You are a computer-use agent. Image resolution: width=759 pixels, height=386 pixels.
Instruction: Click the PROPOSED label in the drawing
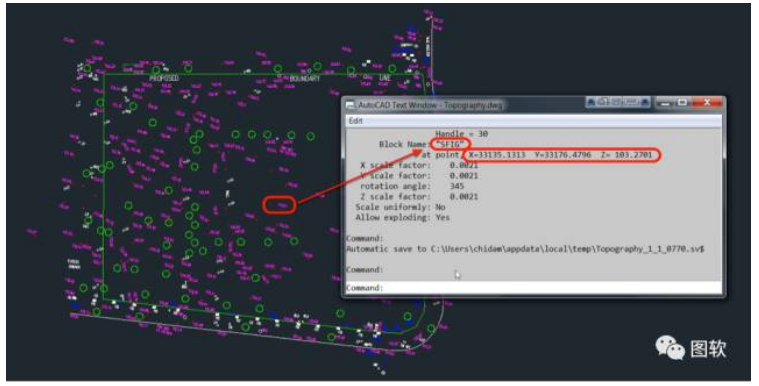(x=164, y=78)
